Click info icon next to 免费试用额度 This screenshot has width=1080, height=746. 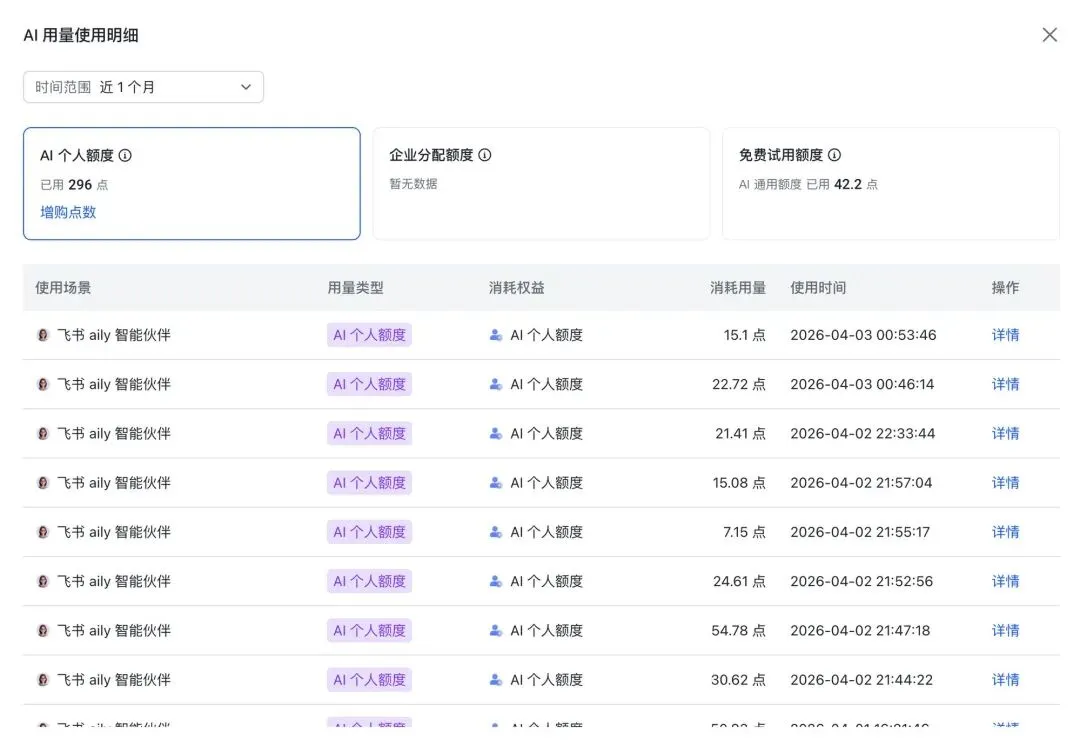(834, 155)
